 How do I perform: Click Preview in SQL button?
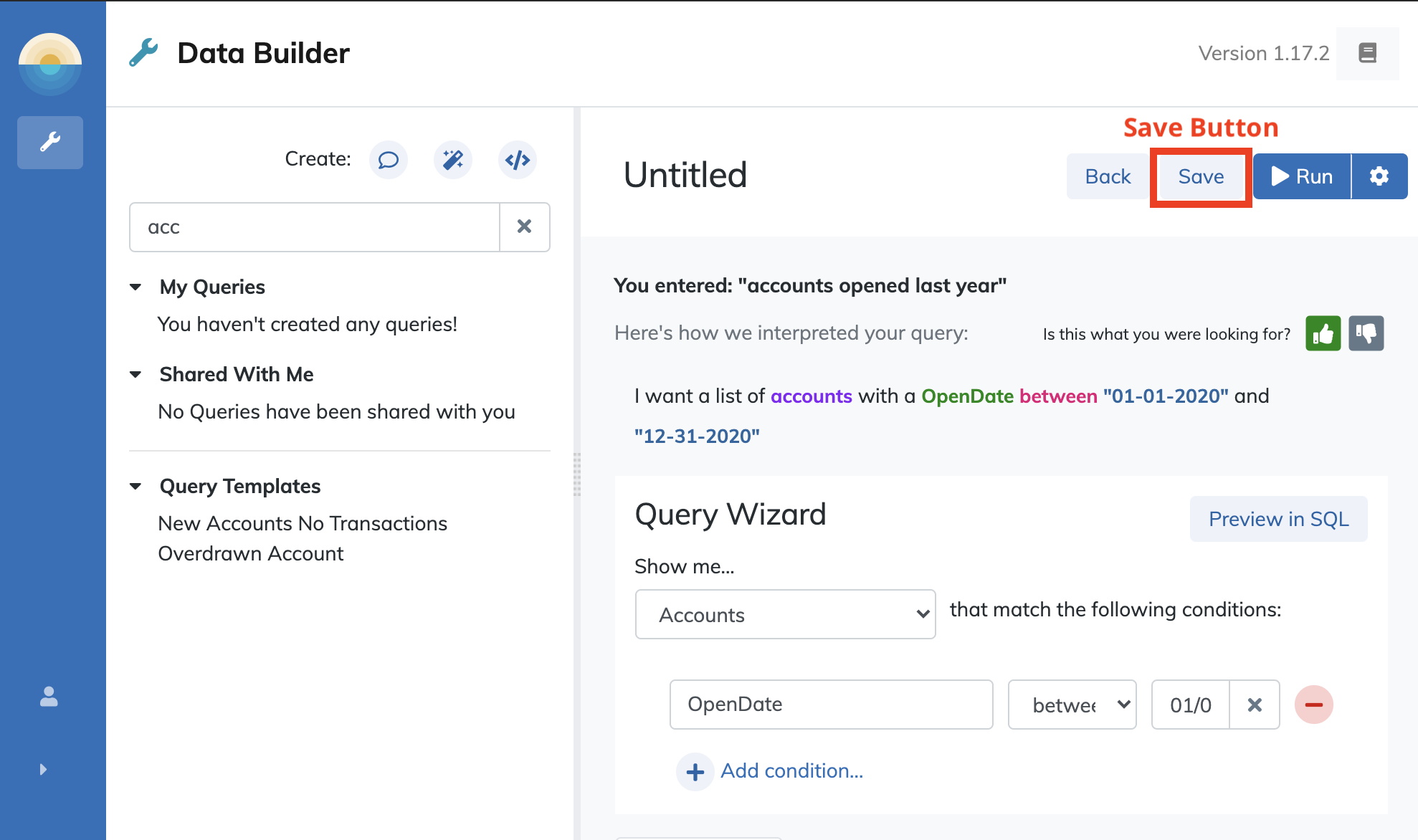pos(1279,519)
